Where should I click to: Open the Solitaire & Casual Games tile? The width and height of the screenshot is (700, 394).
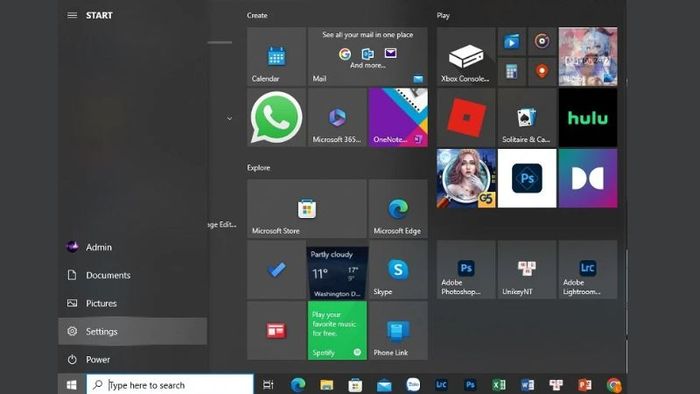click(527, 117)
